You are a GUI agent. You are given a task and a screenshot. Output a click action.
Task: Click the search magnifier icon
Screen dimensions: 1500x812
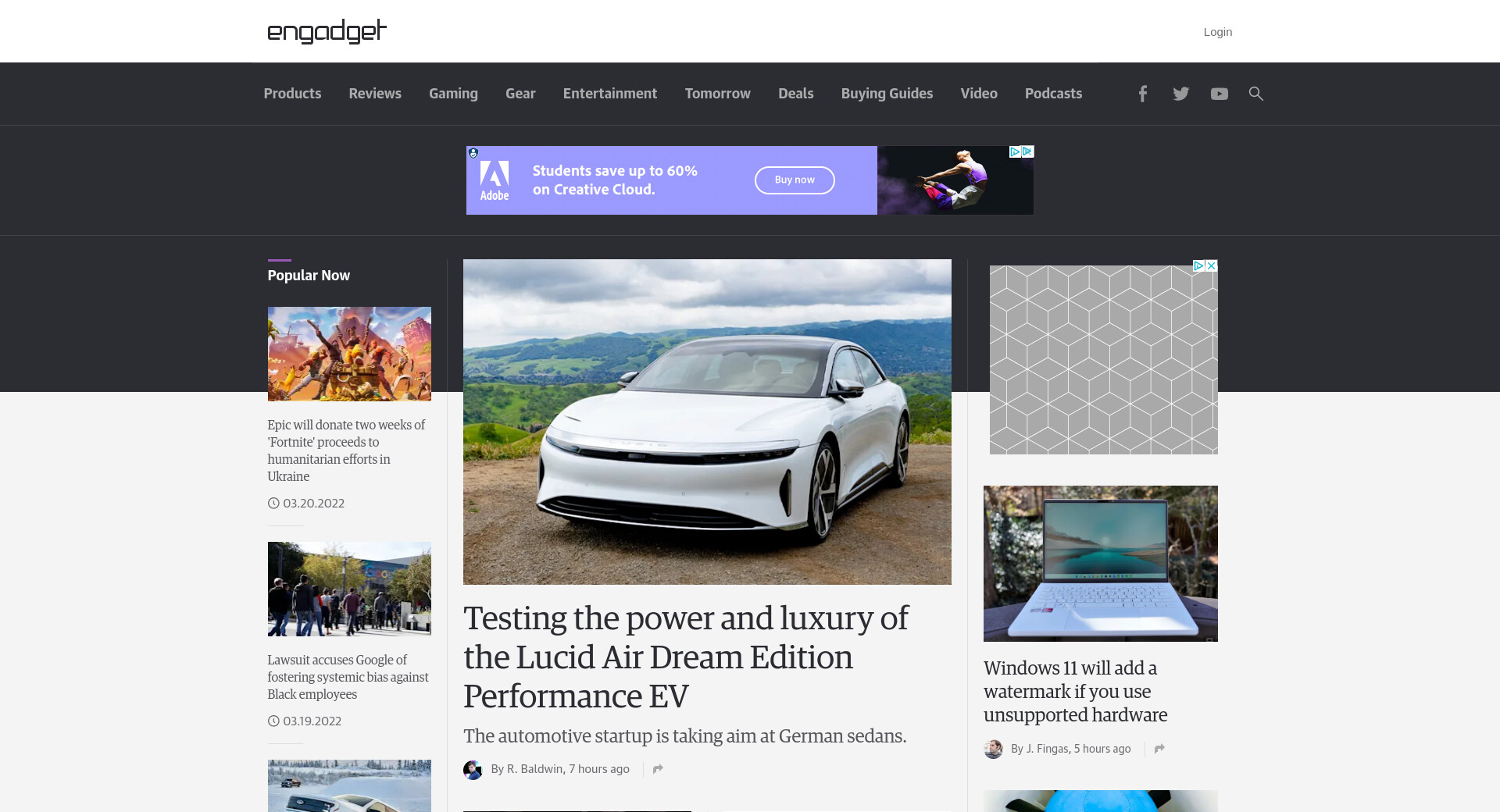coord(1255,94)
